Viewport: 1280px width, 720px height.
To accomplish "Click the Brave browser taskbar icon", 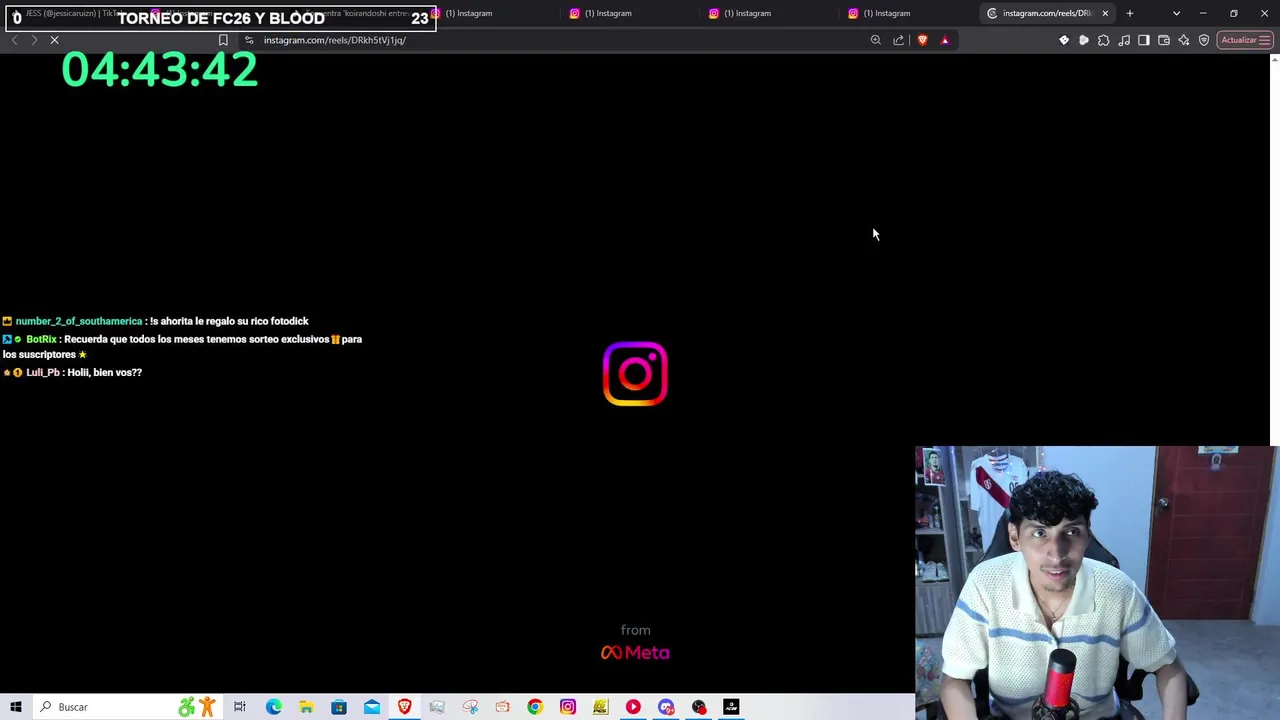I will tap(404, 707).
